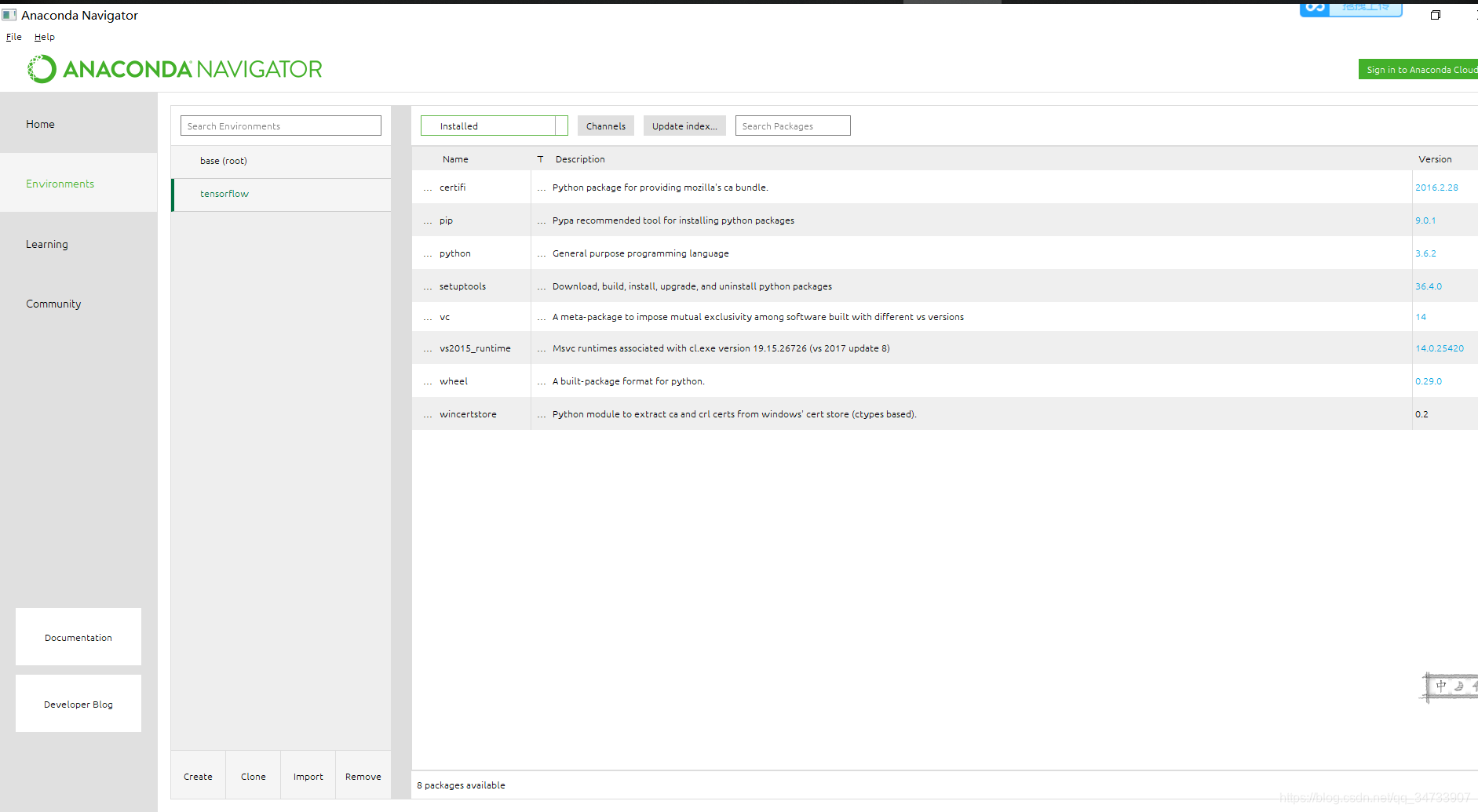Click the python description text
The image size is (1478, 812).
[x=640, y=253]
